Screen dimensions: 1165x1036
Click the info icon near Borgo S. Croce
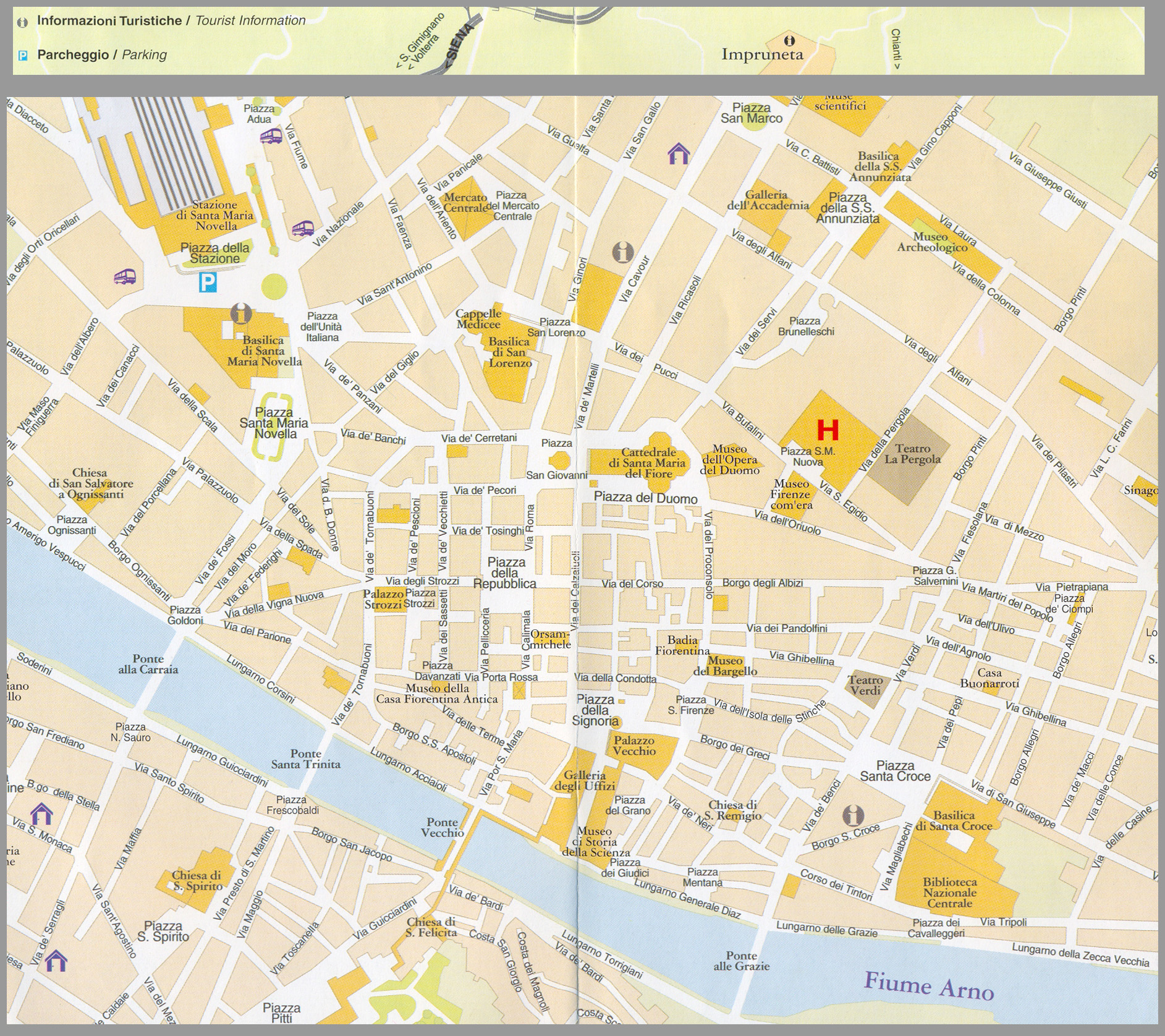coord(854,815)
